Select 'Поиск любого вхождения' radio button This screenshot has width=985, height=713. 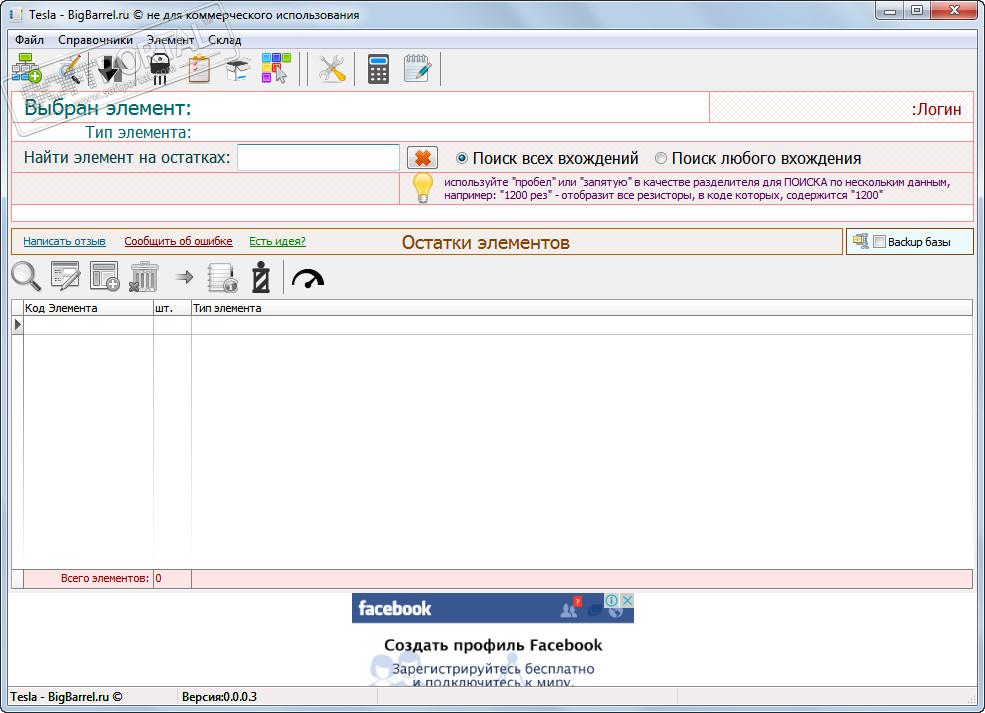(x=660, y=158)
